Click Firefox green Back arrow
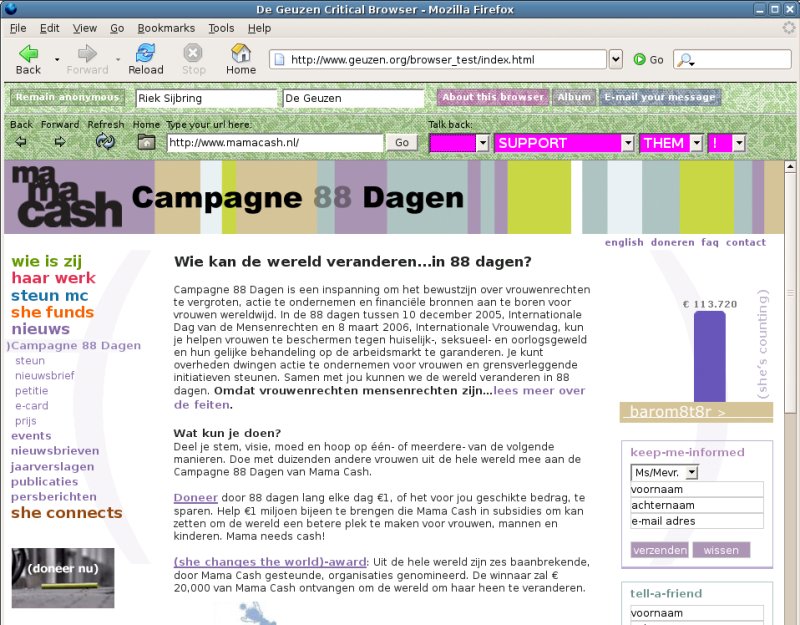Screen dimensions: 800x625 point(29,53)
